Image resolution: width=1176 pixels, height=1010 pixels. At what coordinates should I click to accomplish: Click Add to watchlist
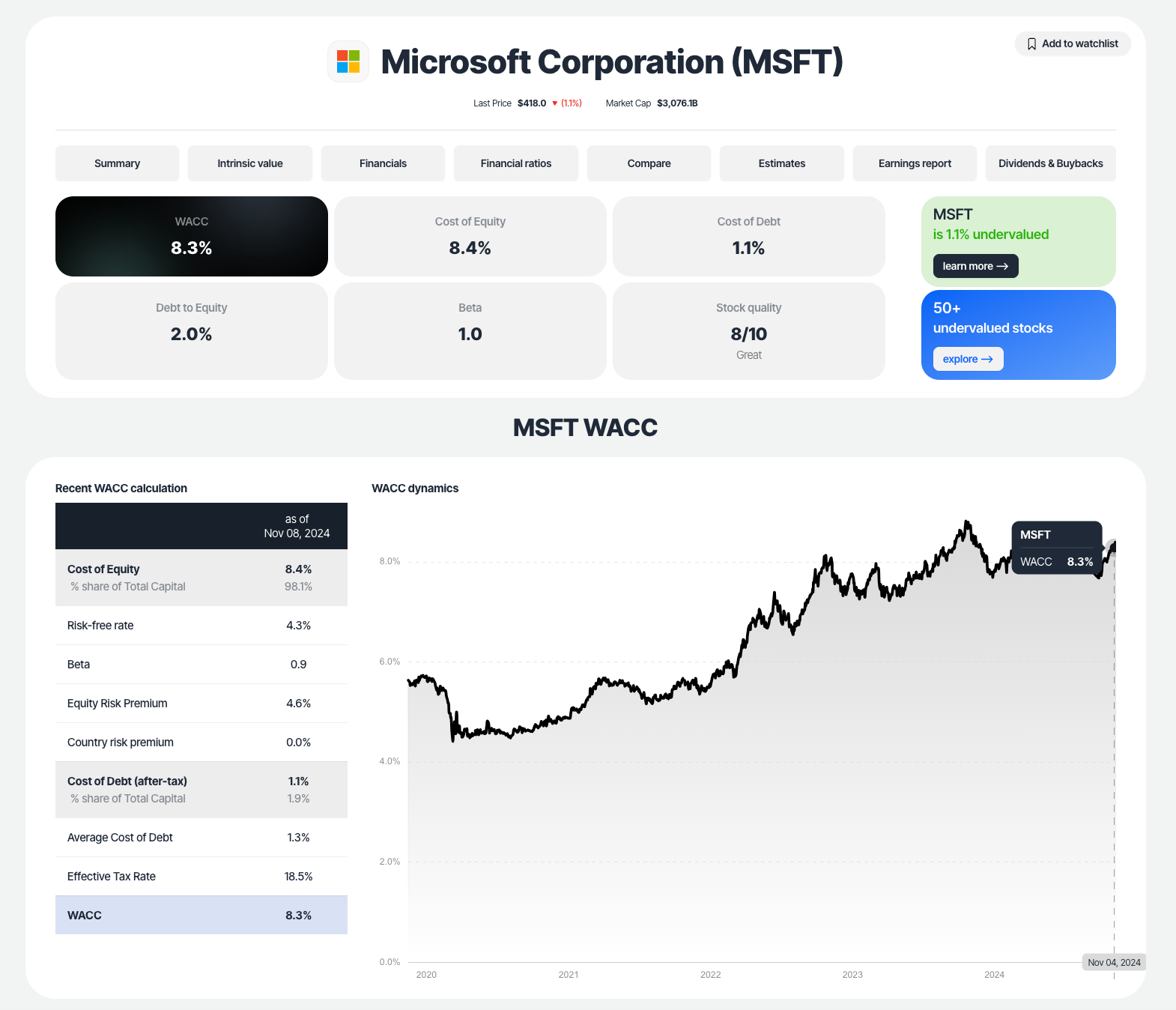1072,43
